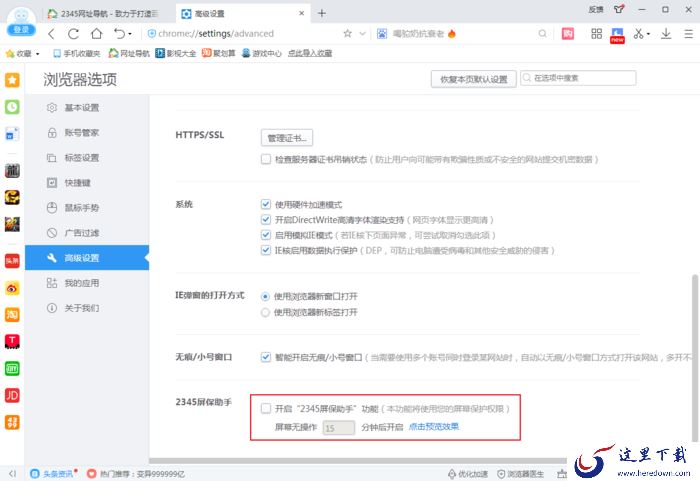The height and width of the screenshot is (481, 700).
Task: Open 影视大全 bookmark
Action: pos(175,54)
